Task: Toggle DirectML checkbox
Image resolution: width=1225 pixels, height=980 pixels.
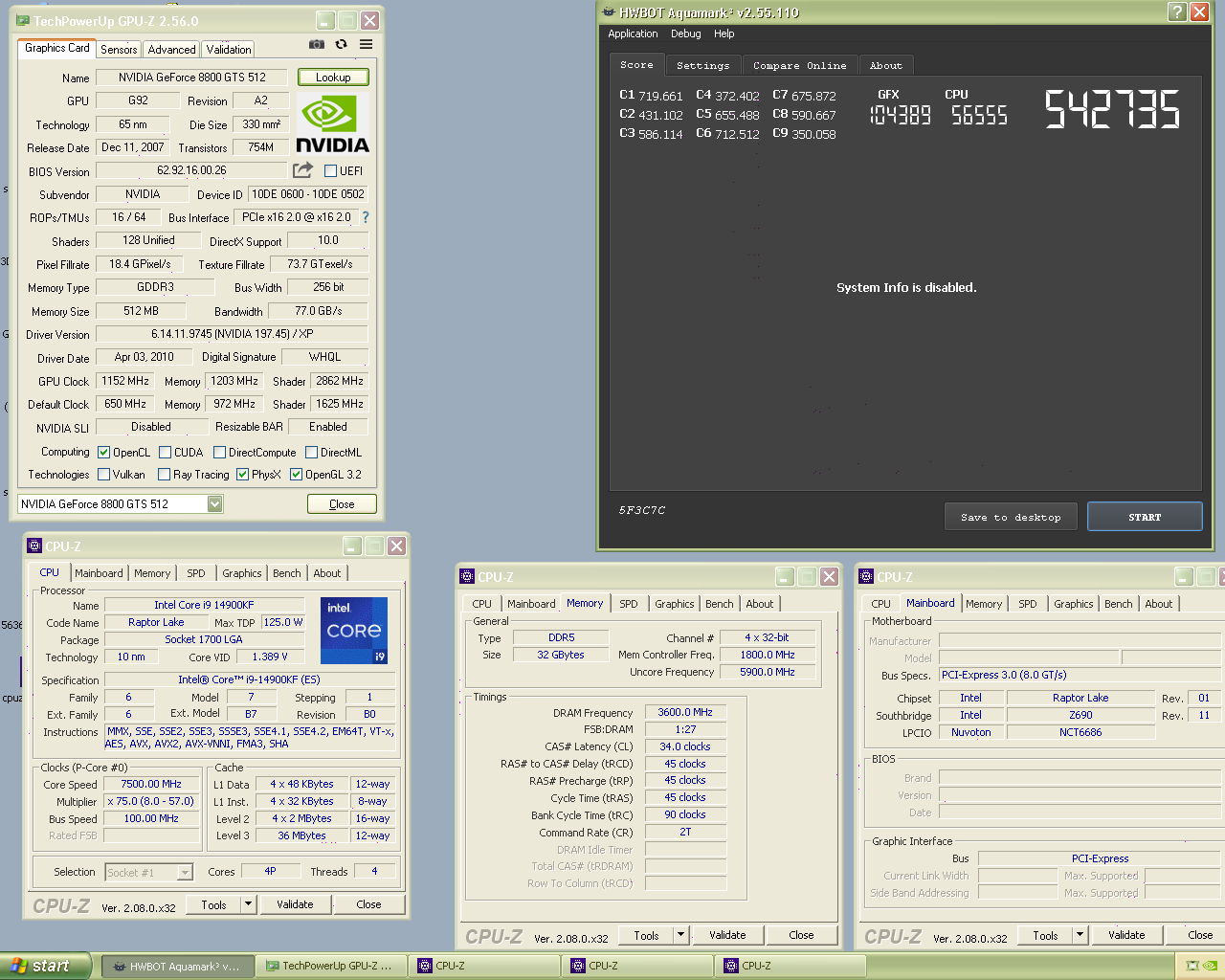Action: click(312, 453)
